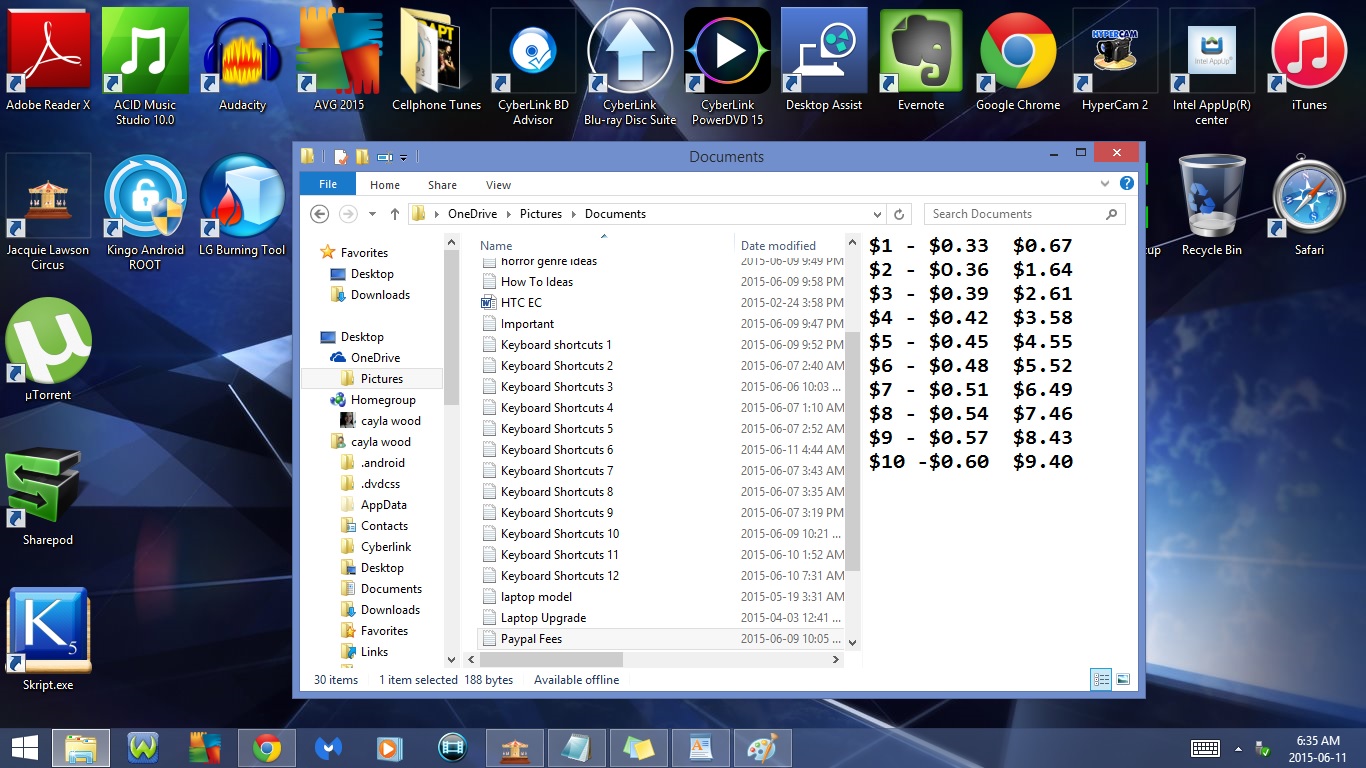
Task: Launch CyberLink PowerDVD 15
Action: click(727, 67)
